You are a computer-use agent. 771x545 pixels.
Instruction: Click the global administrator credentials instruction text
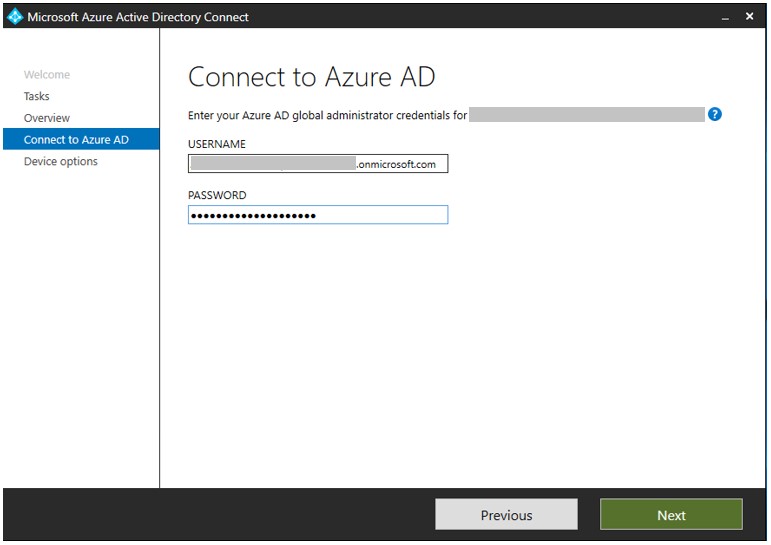(x=327, y=115)
